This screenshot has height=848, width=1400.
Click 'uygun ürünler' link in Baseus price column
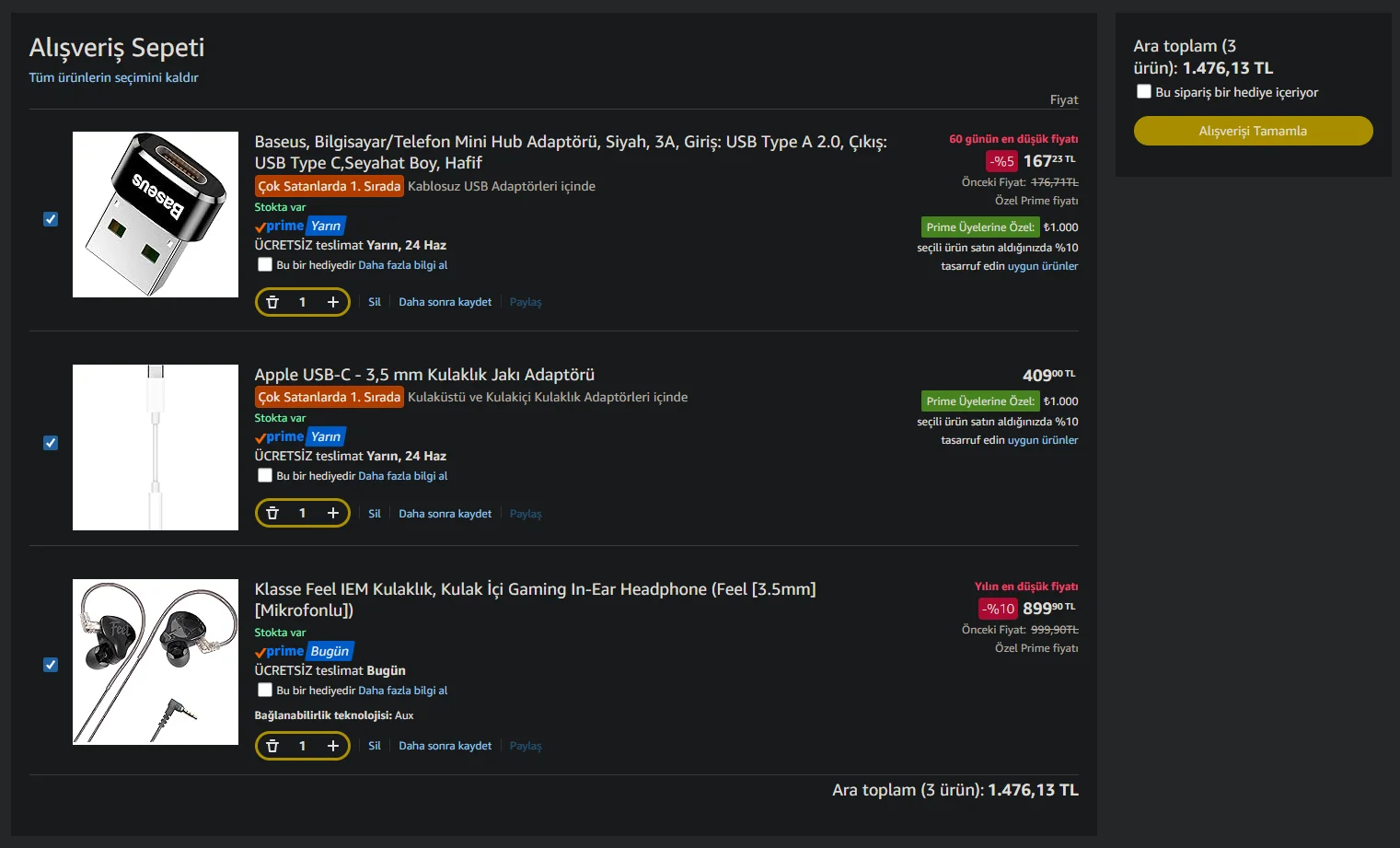coord(1043,266)
